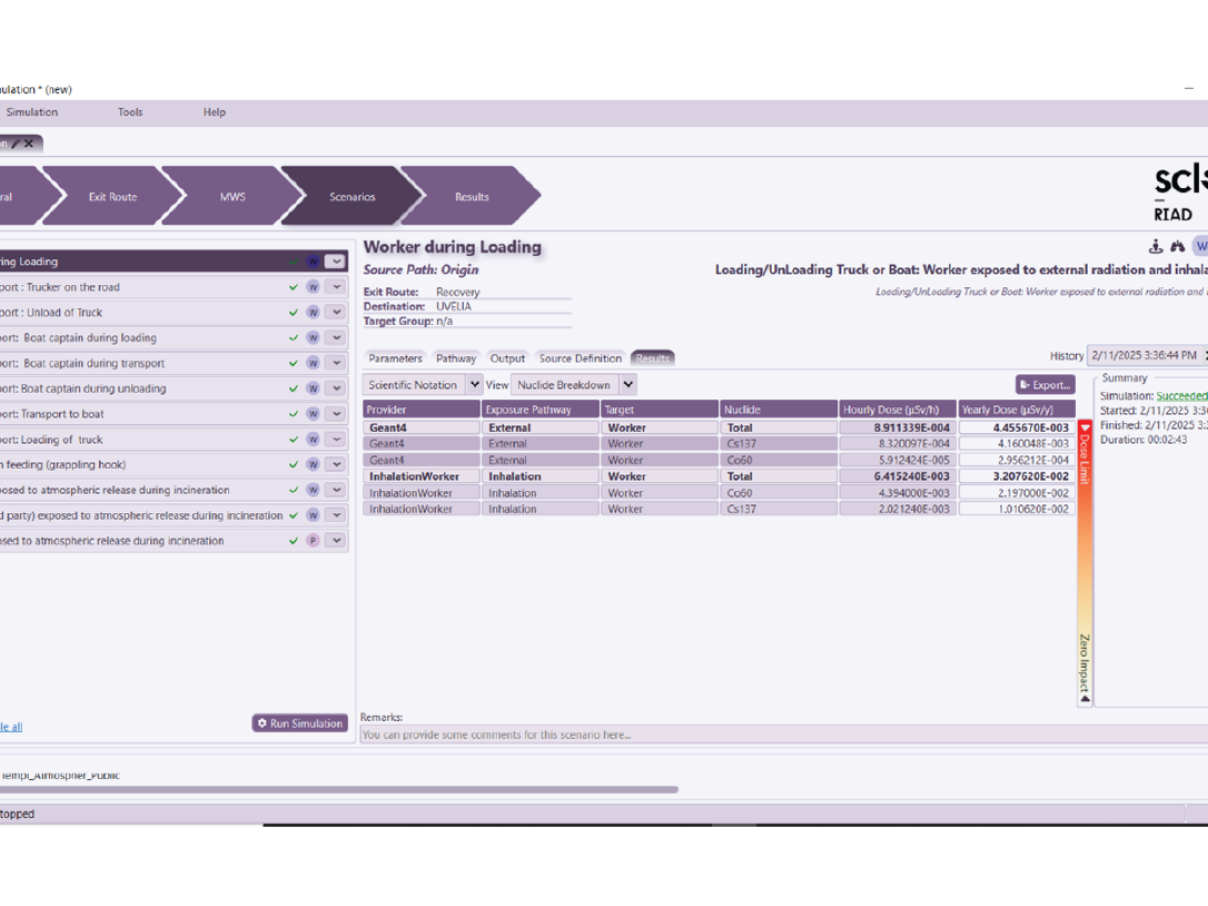Click the Provider column header
The image size is (1208, 906).
coord(421,410)
